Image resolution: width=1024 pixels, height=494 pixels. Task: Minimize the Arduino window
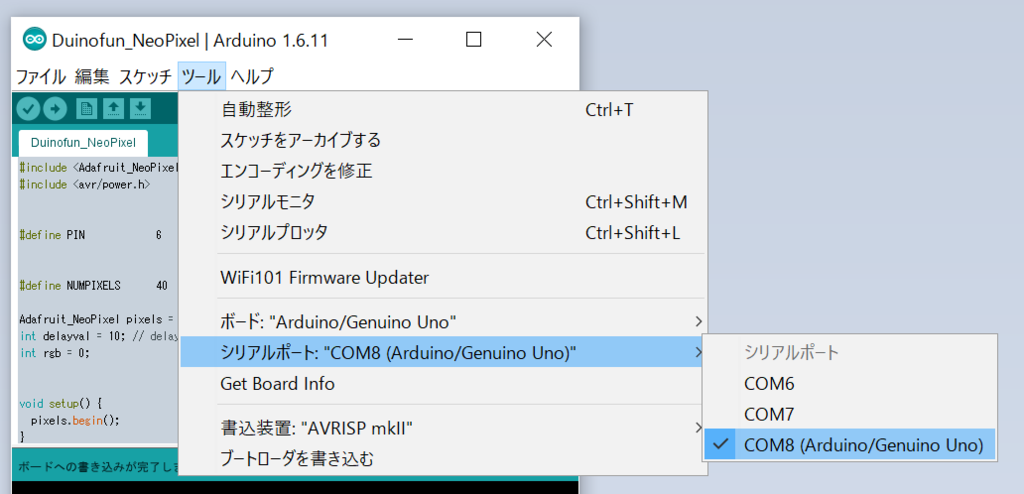point(405,40)
